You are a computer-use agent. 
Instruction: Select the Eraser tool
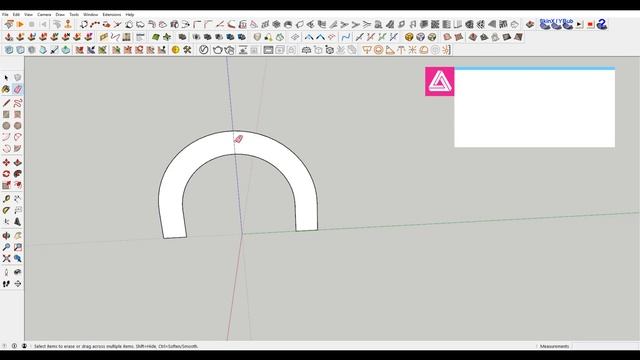coord(18,89)
